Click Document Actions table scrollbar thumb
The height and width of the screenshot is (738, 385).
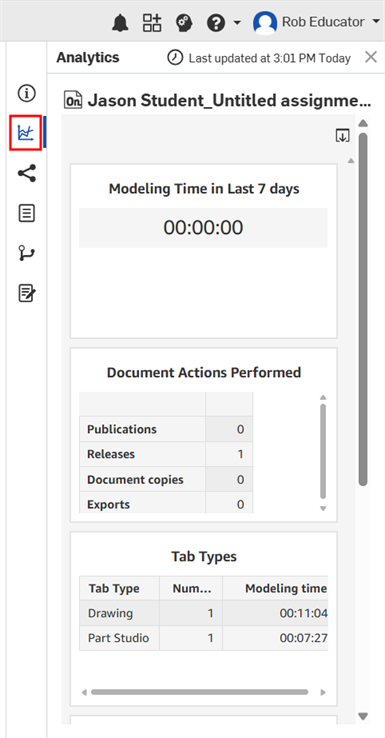click(323, 451)
